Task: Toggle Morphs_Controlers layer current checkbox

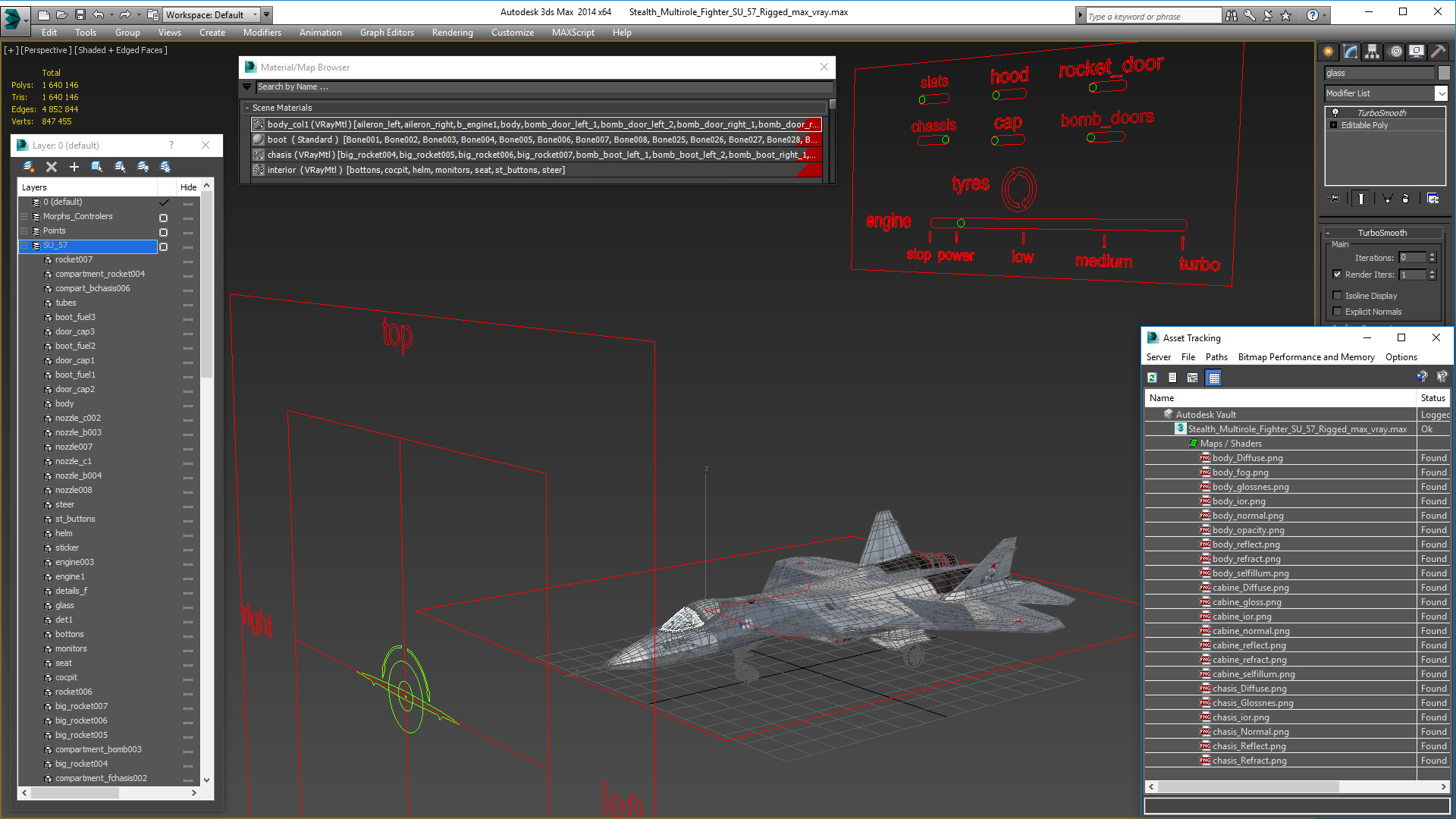Action: point(163,218)
